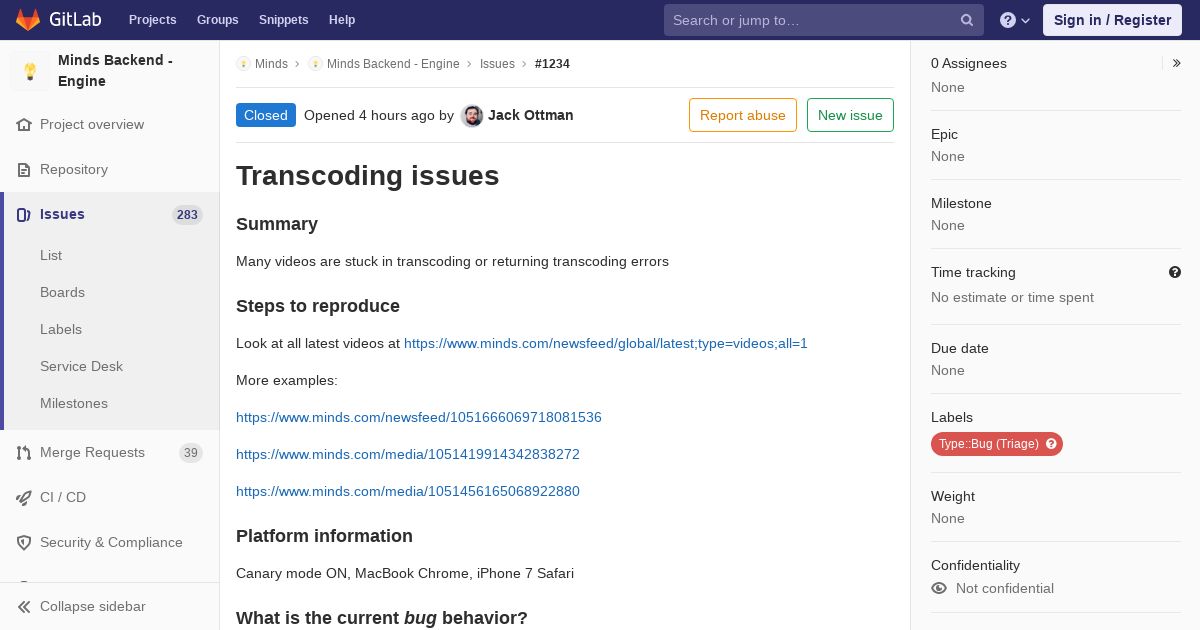Click the Minds breadcrumb link
This screenshot has width=1200, height=630.
[x=271, y=64]
